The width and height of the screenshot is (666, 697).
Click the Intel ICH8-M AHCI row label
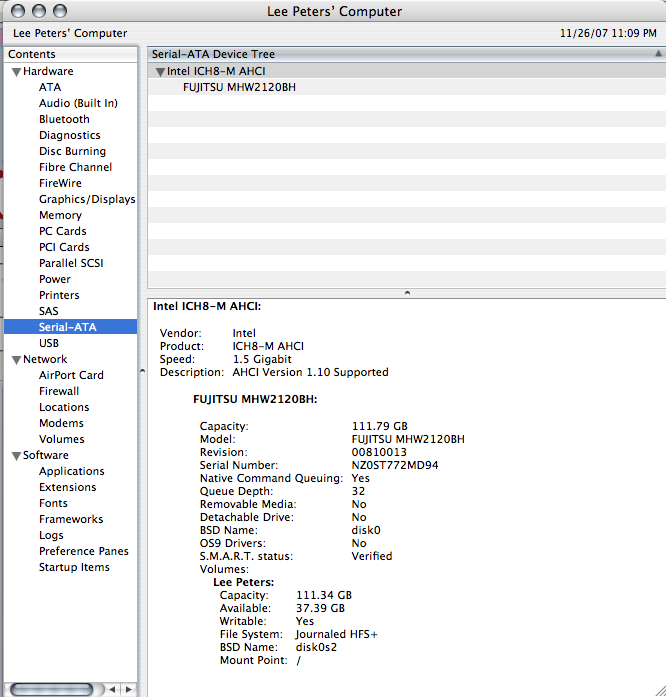[216, 71]
